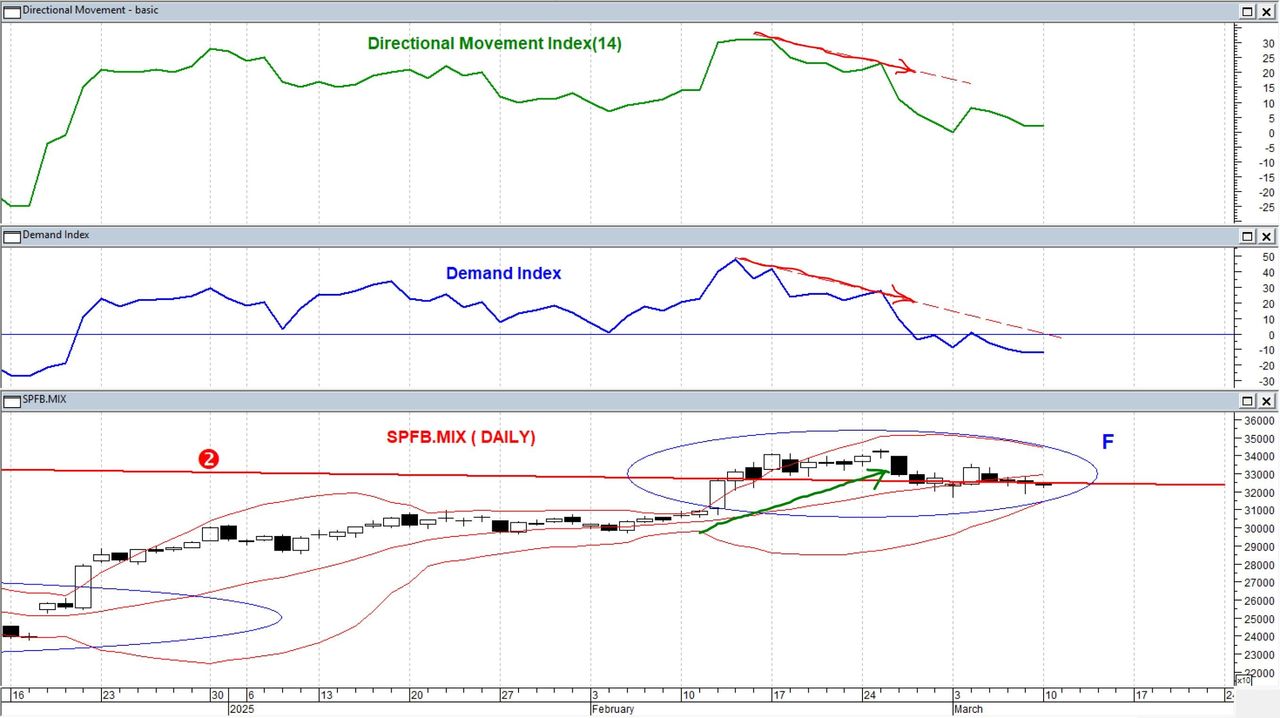The width and height of the screenshot is (1280, 718).
Task: Maximize the Demand Index pane
Action: click(1248, 236)
